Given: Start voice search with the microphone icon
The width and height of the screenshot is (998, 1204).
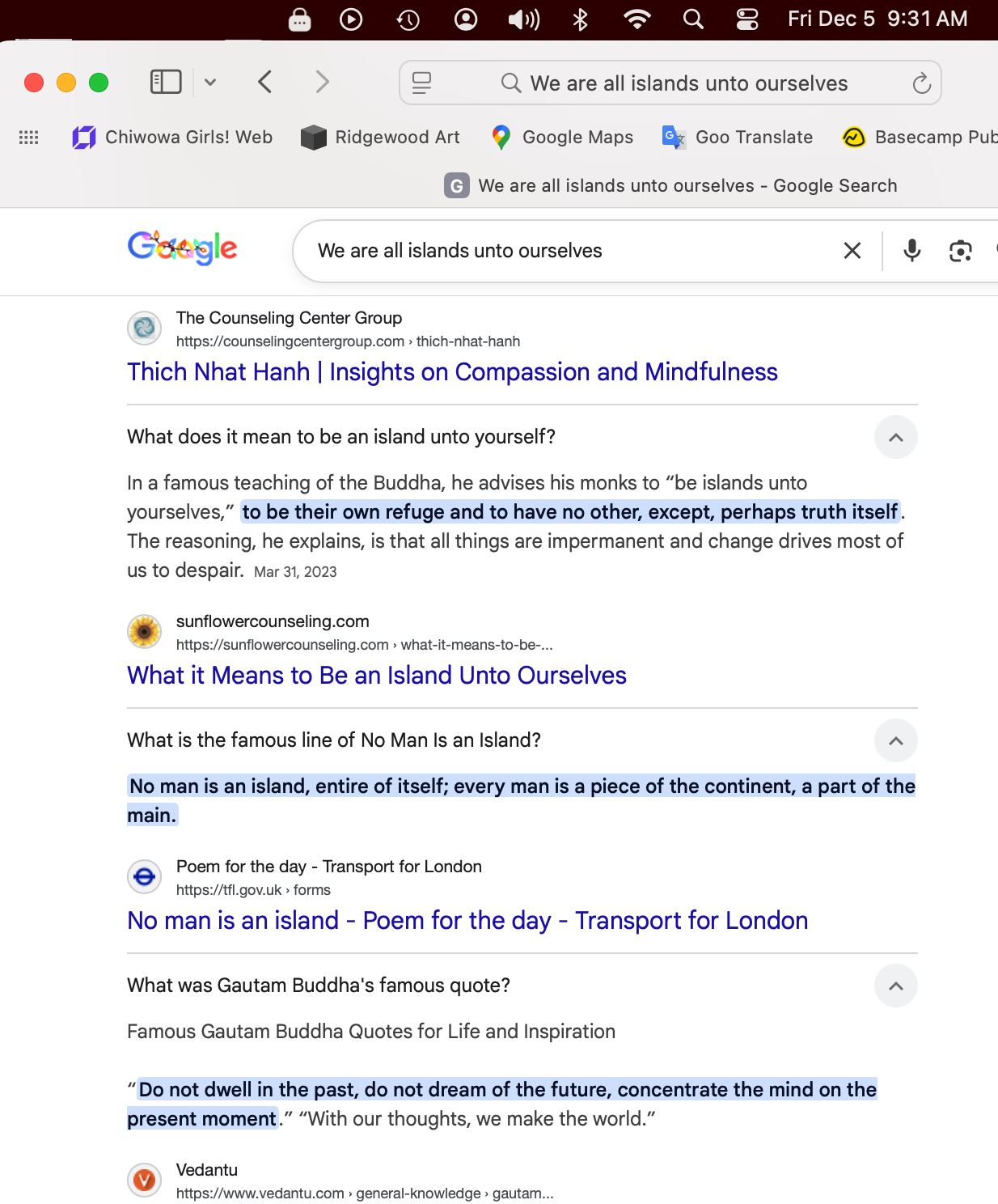Looking at the screenshot, I should (x=912, y=251).
